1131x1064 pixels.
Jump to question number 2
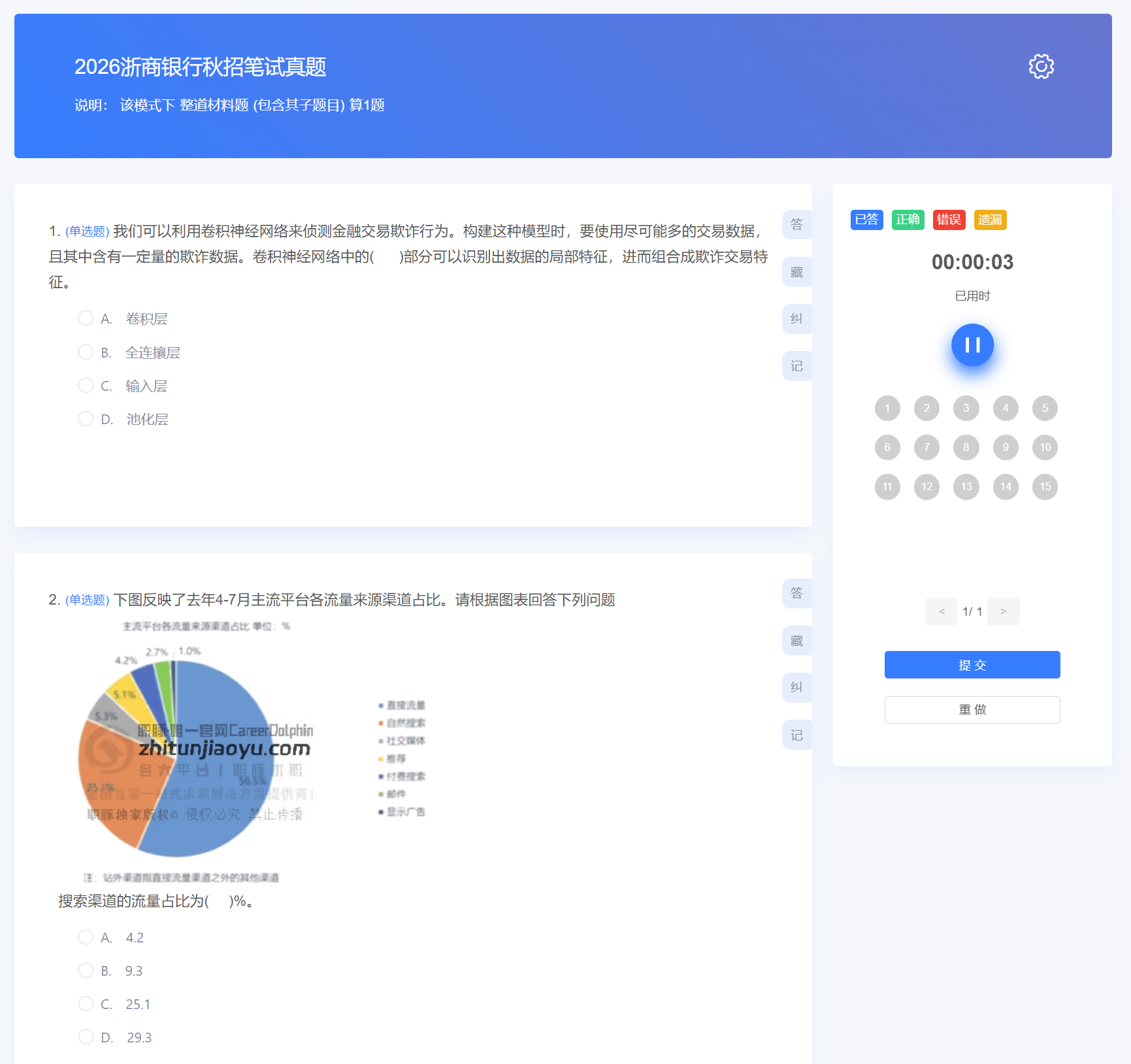coord(926,408)
